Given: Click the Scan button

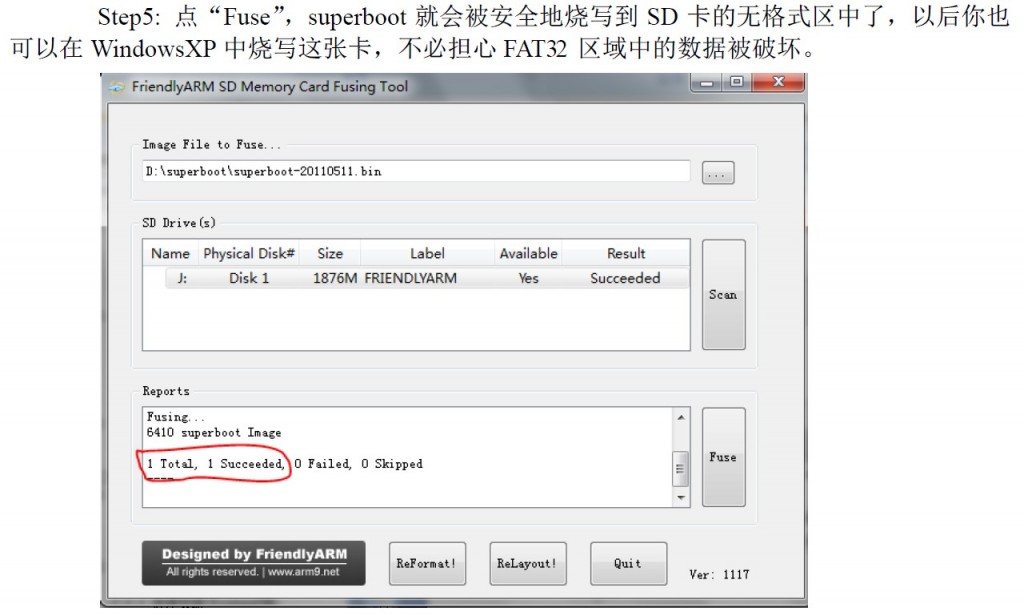Looking at the screenshot, I should pyautogui.click(x=723, y=295).
